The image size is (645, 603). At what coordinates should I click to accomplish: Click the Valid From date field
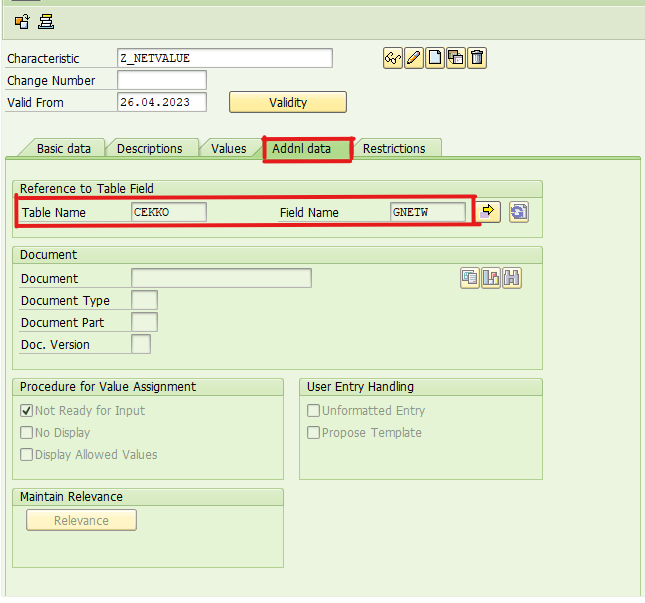click(162, 102)
